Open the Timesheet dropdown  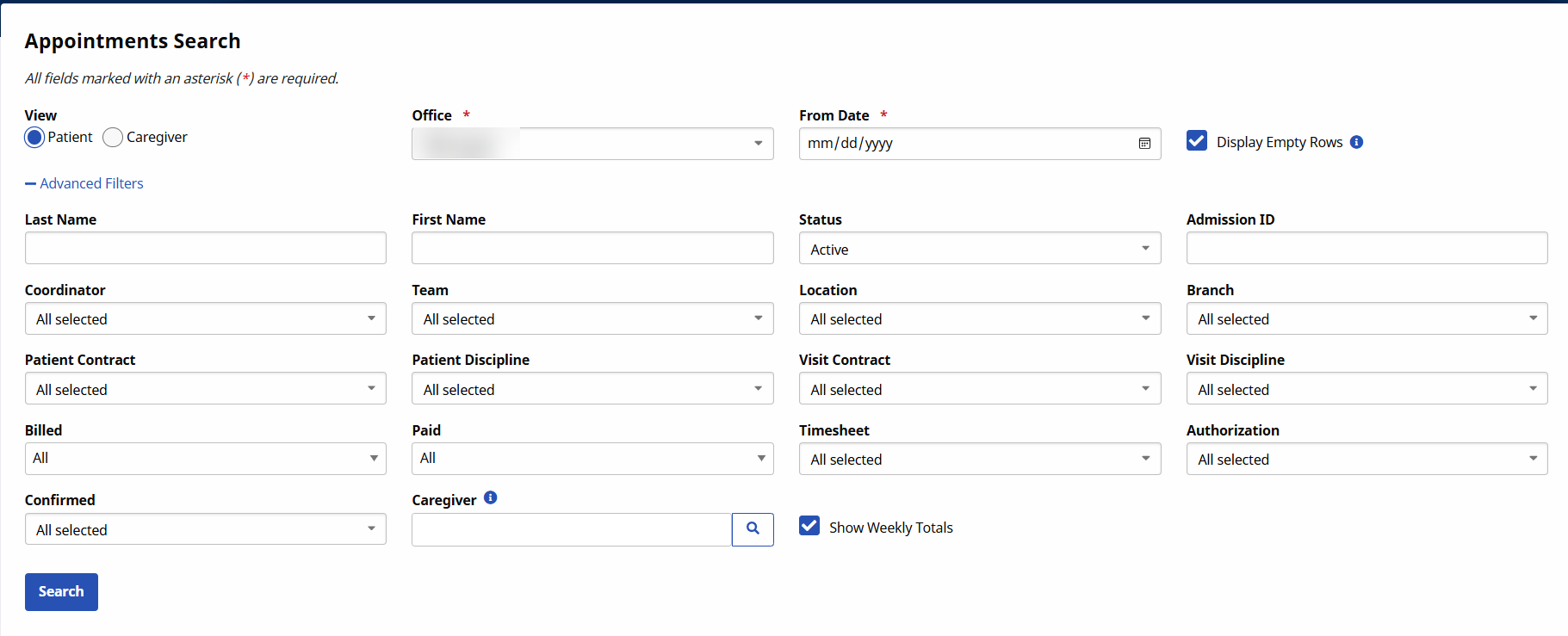pos(979,459)
